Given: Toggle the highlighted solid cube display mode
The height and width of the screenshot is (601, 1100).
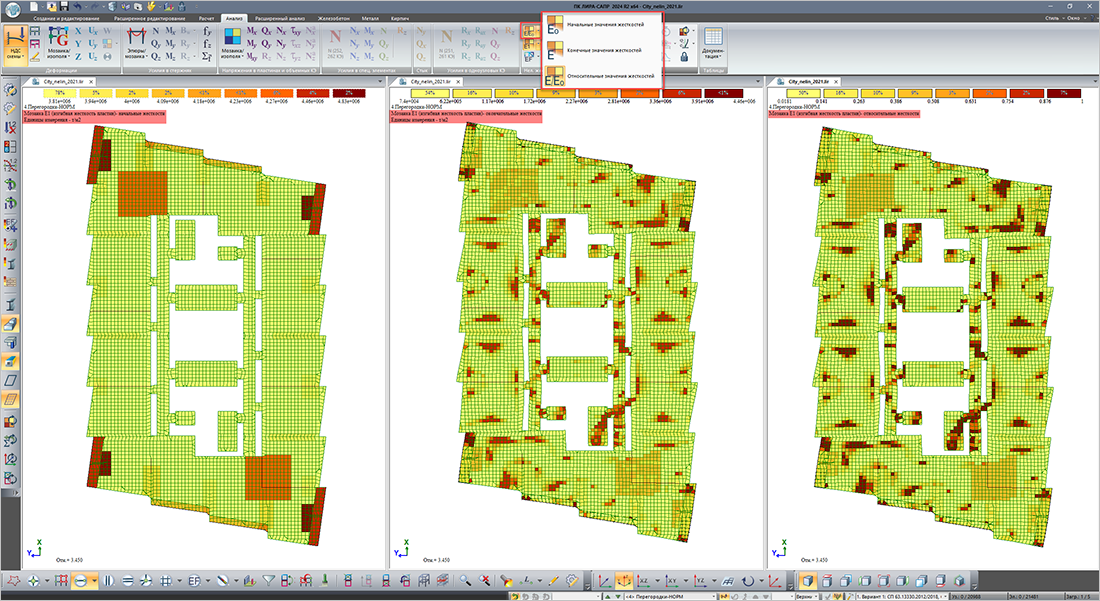Looking at the screenshot, I should coord(807,581).
